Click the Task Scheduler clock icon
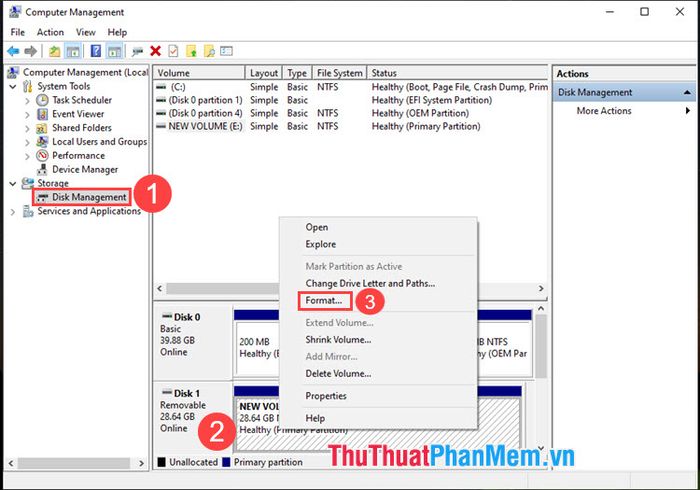The image size is (700, 490). pyautogui.click(x=42, y=100)
